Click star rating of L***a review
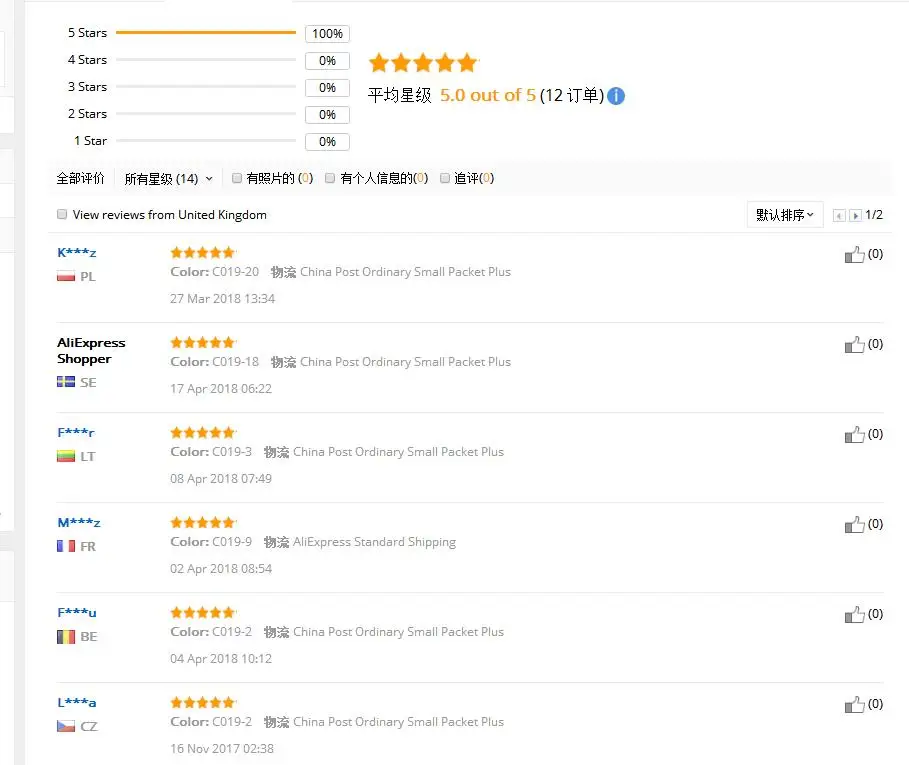 click(203, 702)
